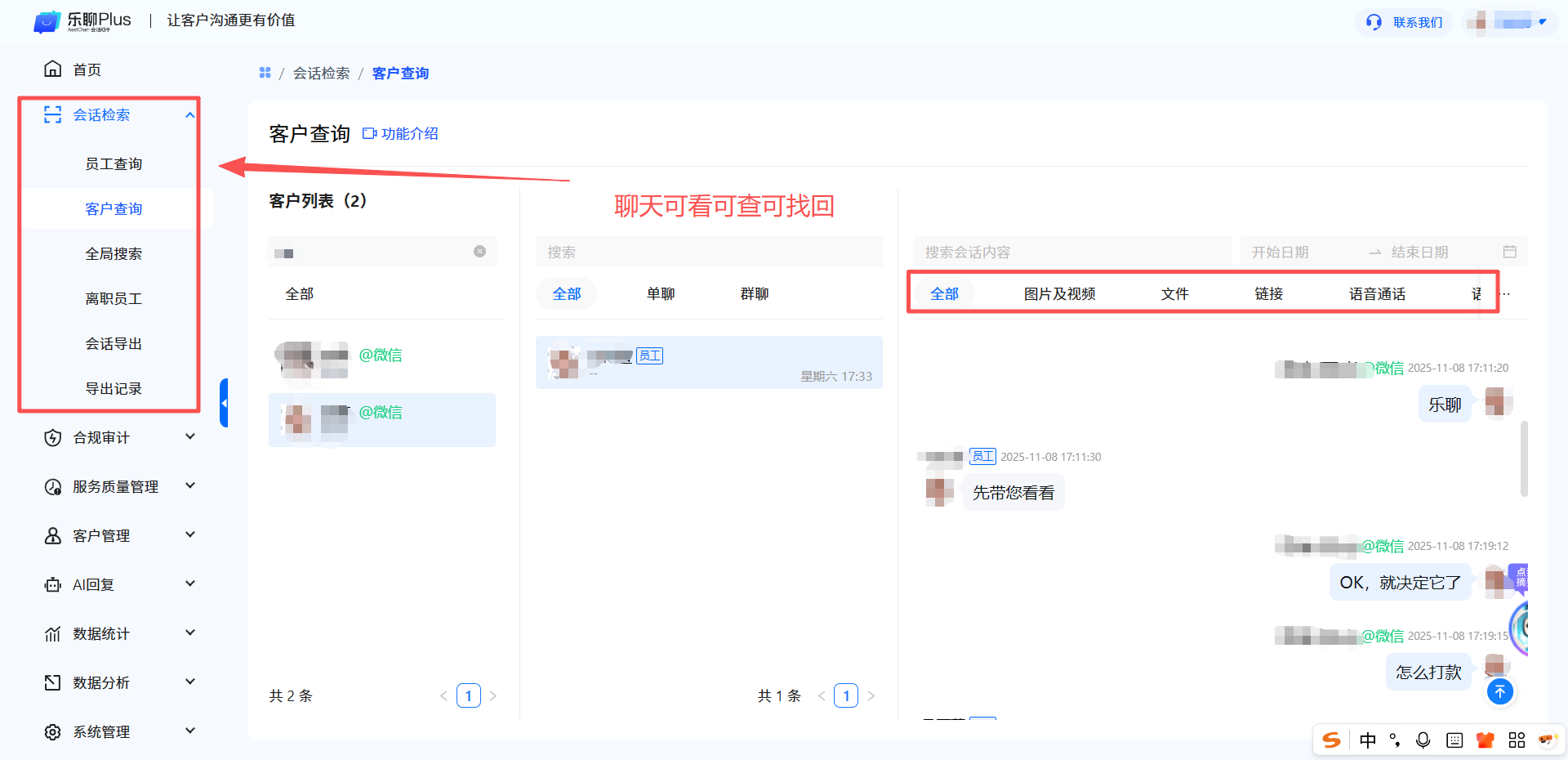Viewport: 1568px width, 760px height.
Task: Click the chat panel vertical scrollbar
Action: 1524,458
